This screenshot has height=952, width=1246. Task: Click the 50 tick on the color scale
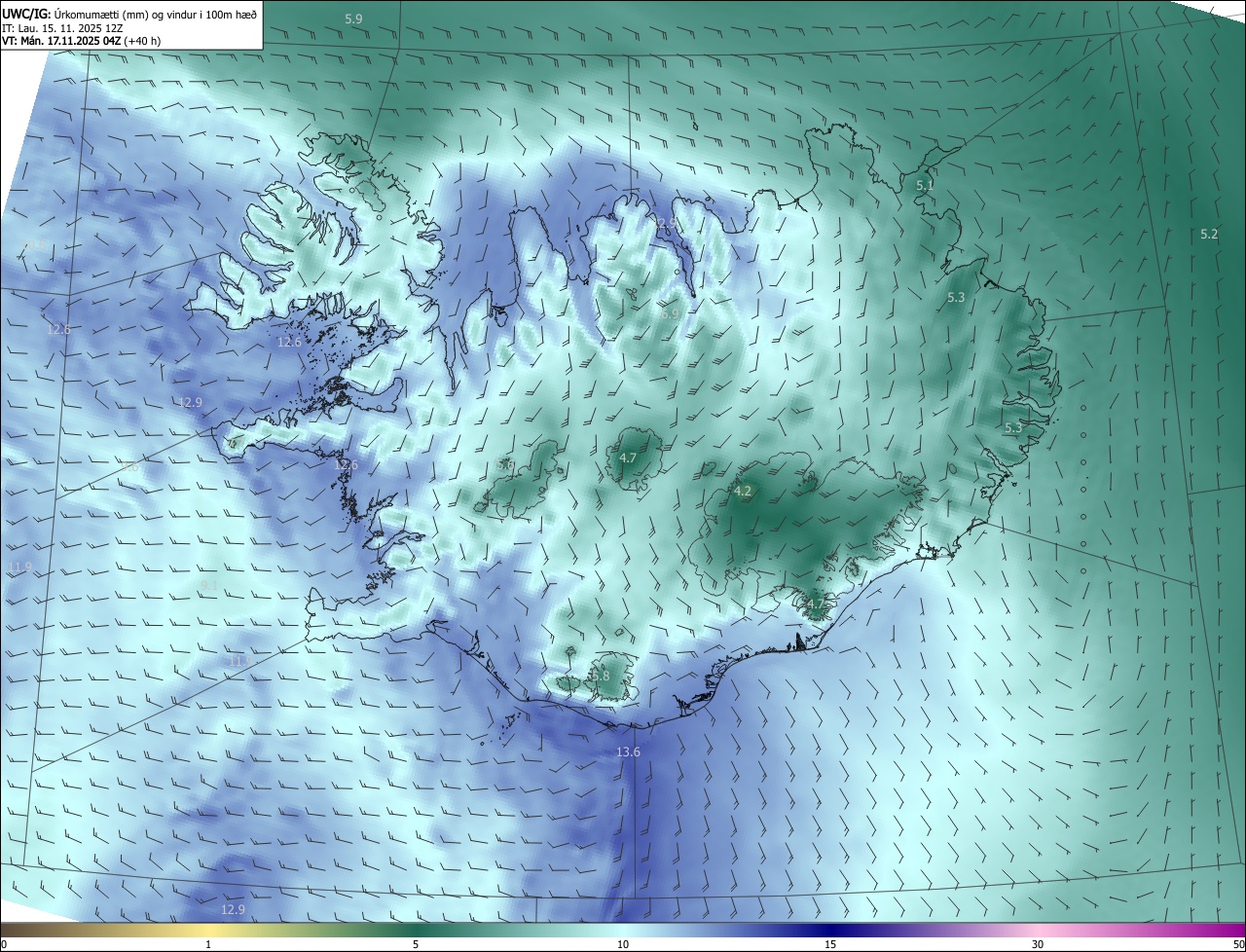click(x=1238, y=944)
